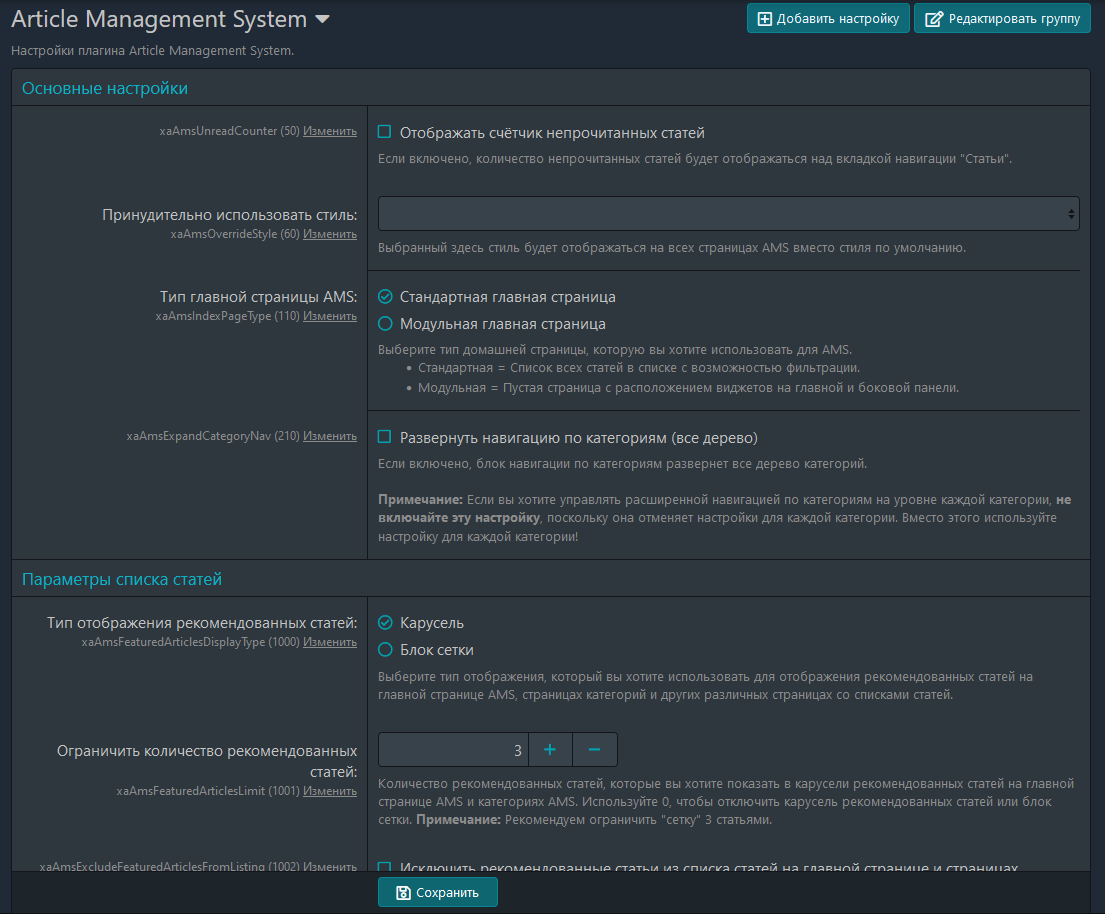Click Изменить link for xaAmsFeaturedArticlesLimit
Image resolution: width=1105 pixels, height=914 pixels.
(330, 791)
